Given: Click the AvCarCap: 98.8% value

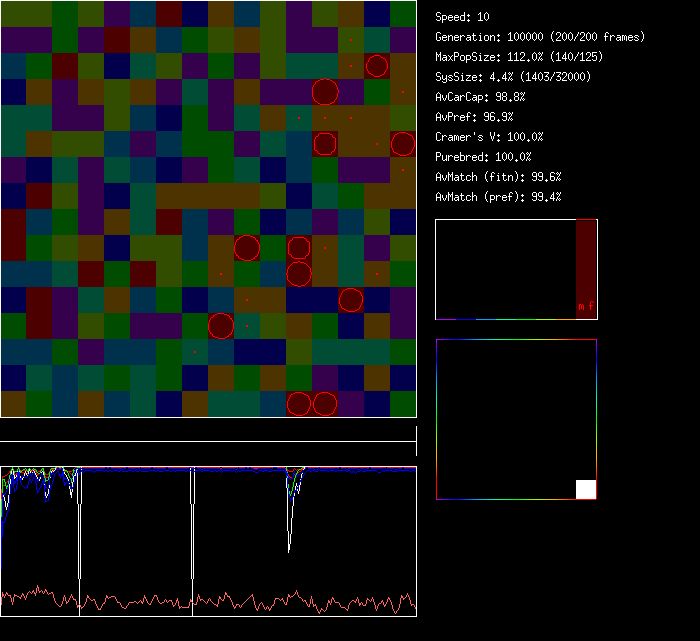Looking at the screenshot, I should tap(480, 97).
